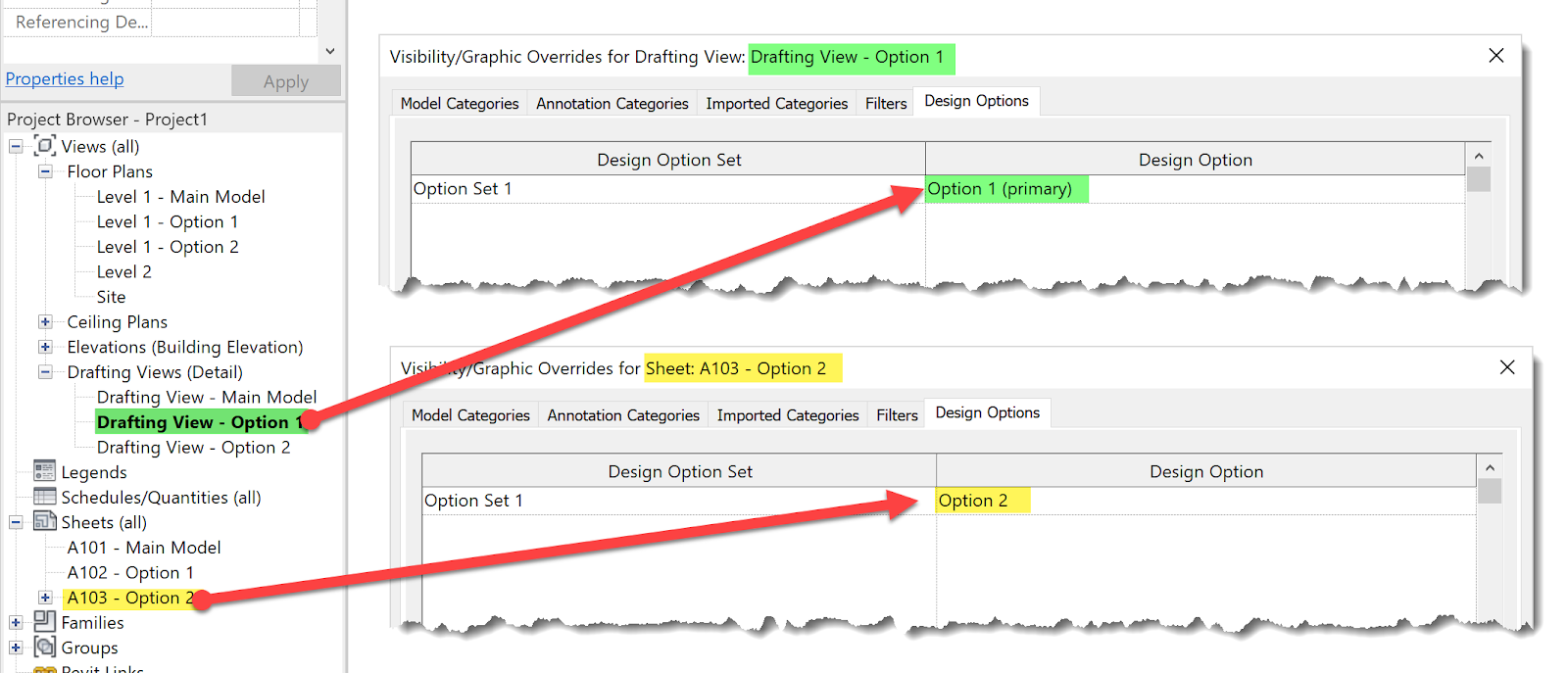This screenshot has height=673, width=1568.
Task: Open Annotation Categories tab in Sheet A103 dialog
Action: [623, 414]
